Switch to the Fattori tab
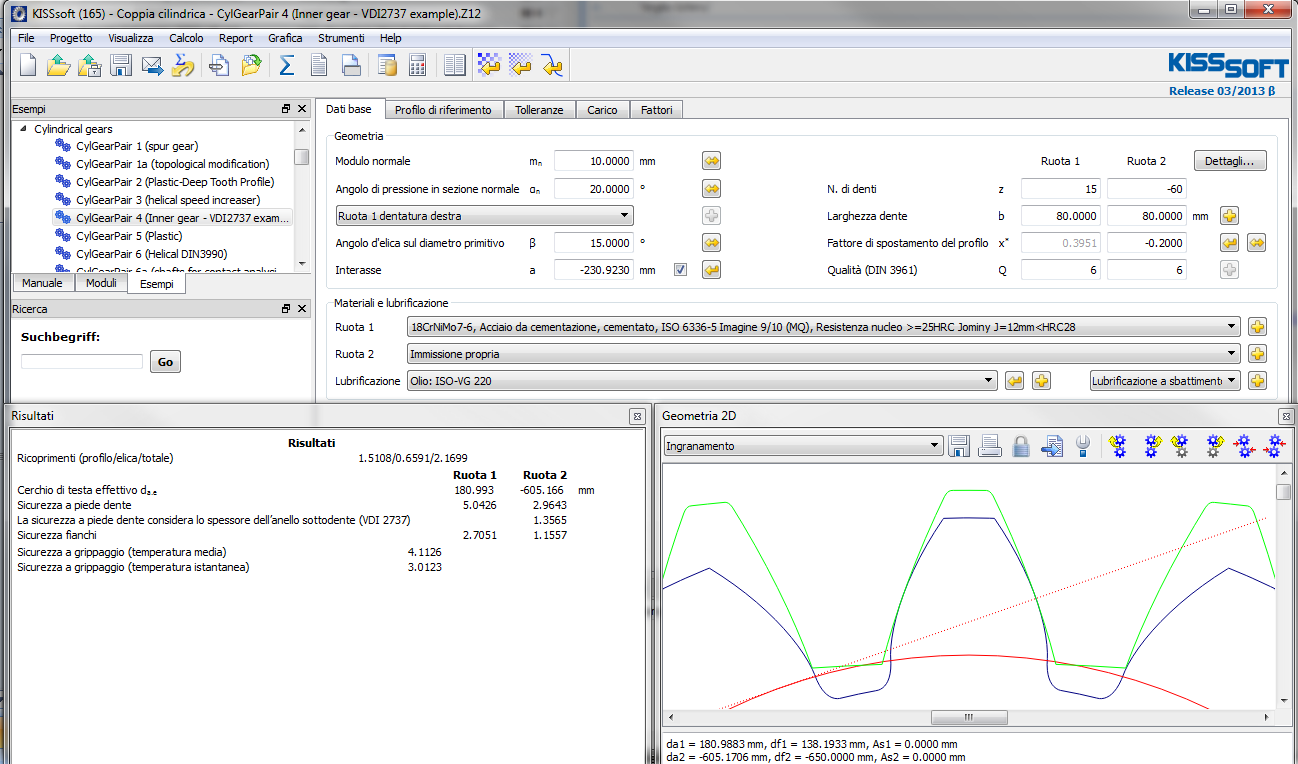 tap(657, 110)
